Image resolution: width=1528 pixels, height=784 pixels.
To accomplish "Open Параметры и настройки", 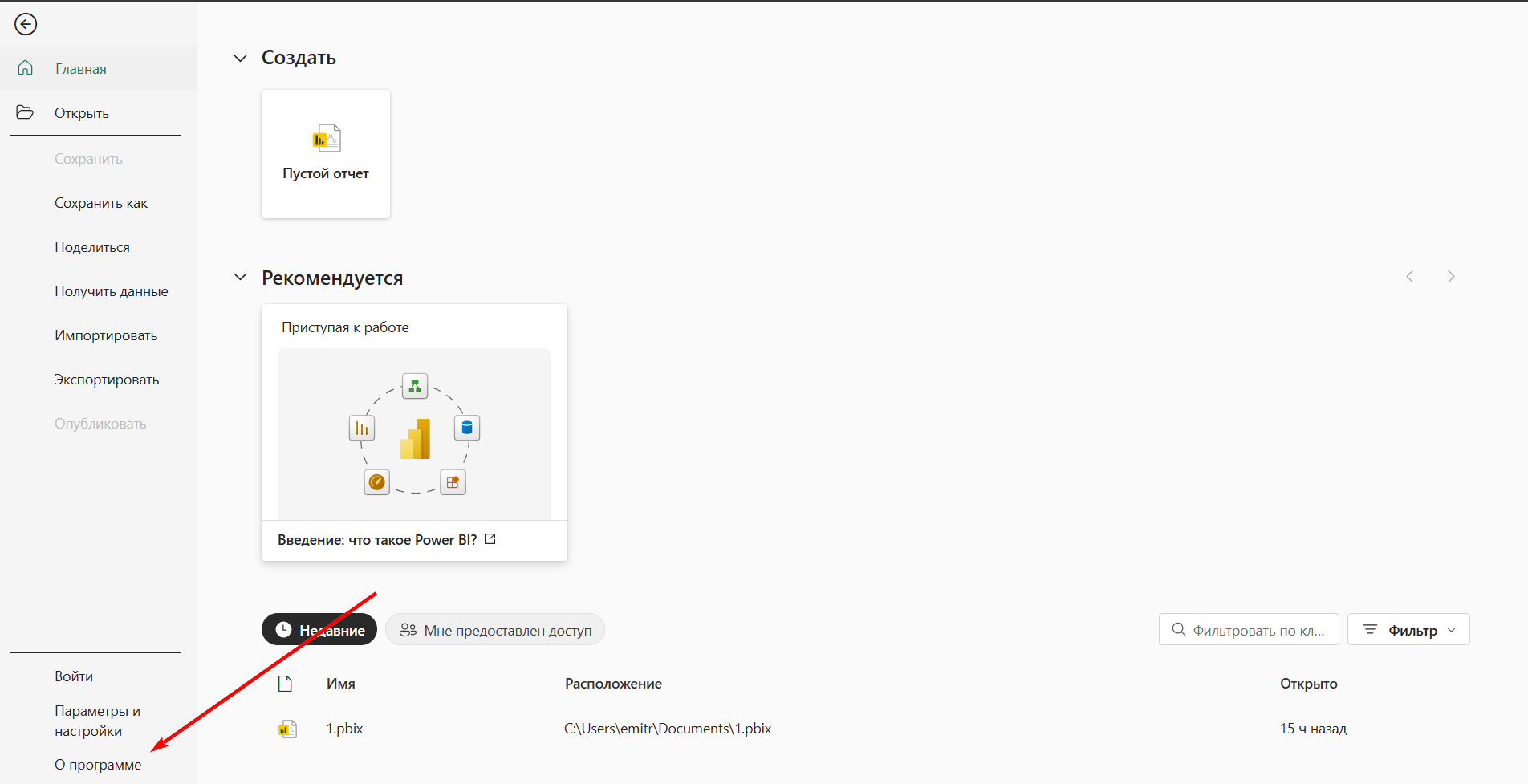I will point(97,721).
